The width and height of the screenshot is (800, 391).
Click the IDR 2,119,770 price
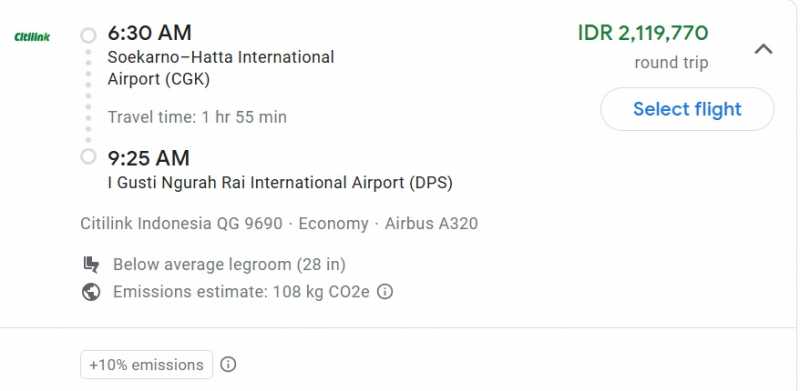[643, 34]
